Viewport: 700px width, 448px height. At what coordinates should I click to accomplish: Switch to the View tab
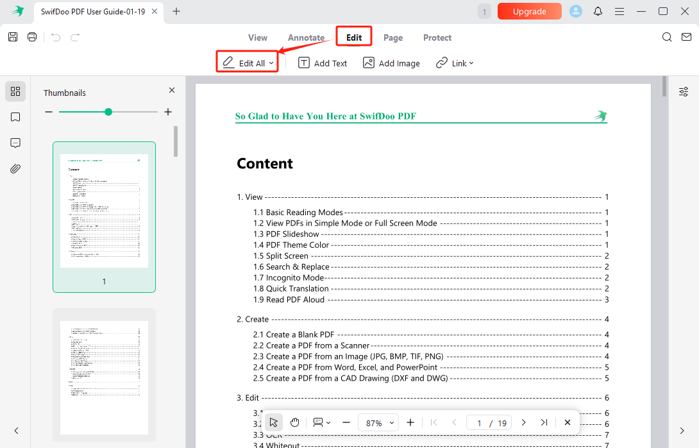[x=258, y=37]
